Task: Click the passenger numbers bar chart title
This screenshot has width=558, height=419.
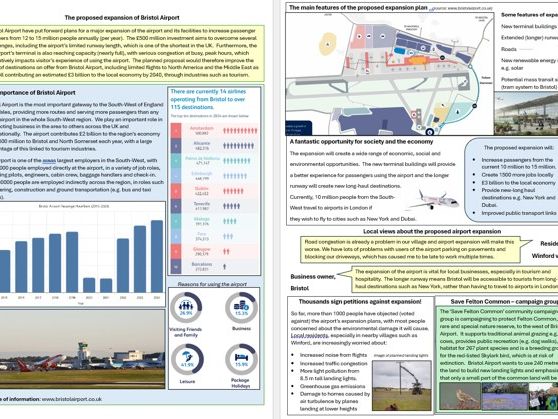Action: coord(74,206)
